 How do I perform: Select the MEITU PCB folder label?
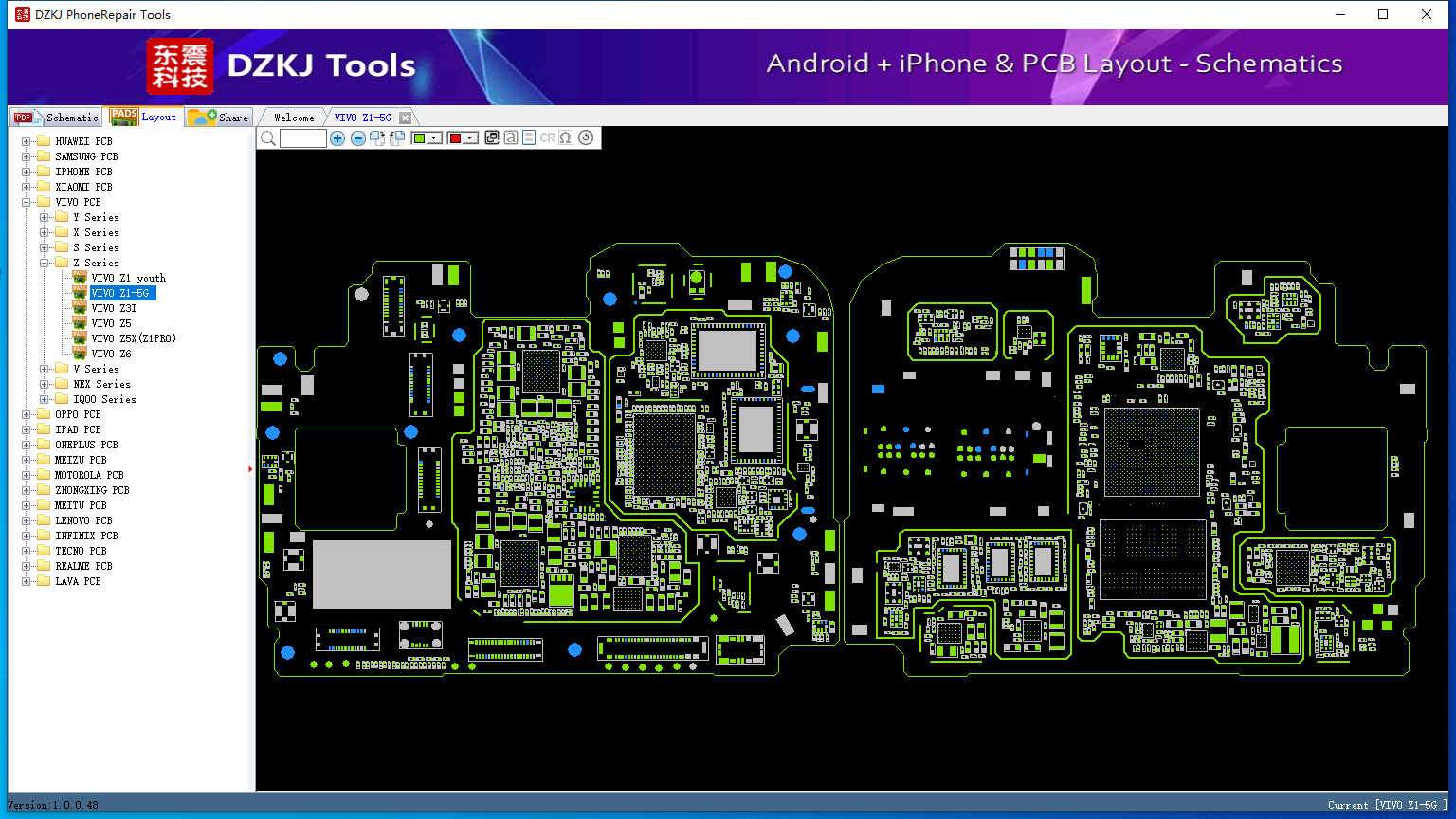pos(81,505)
